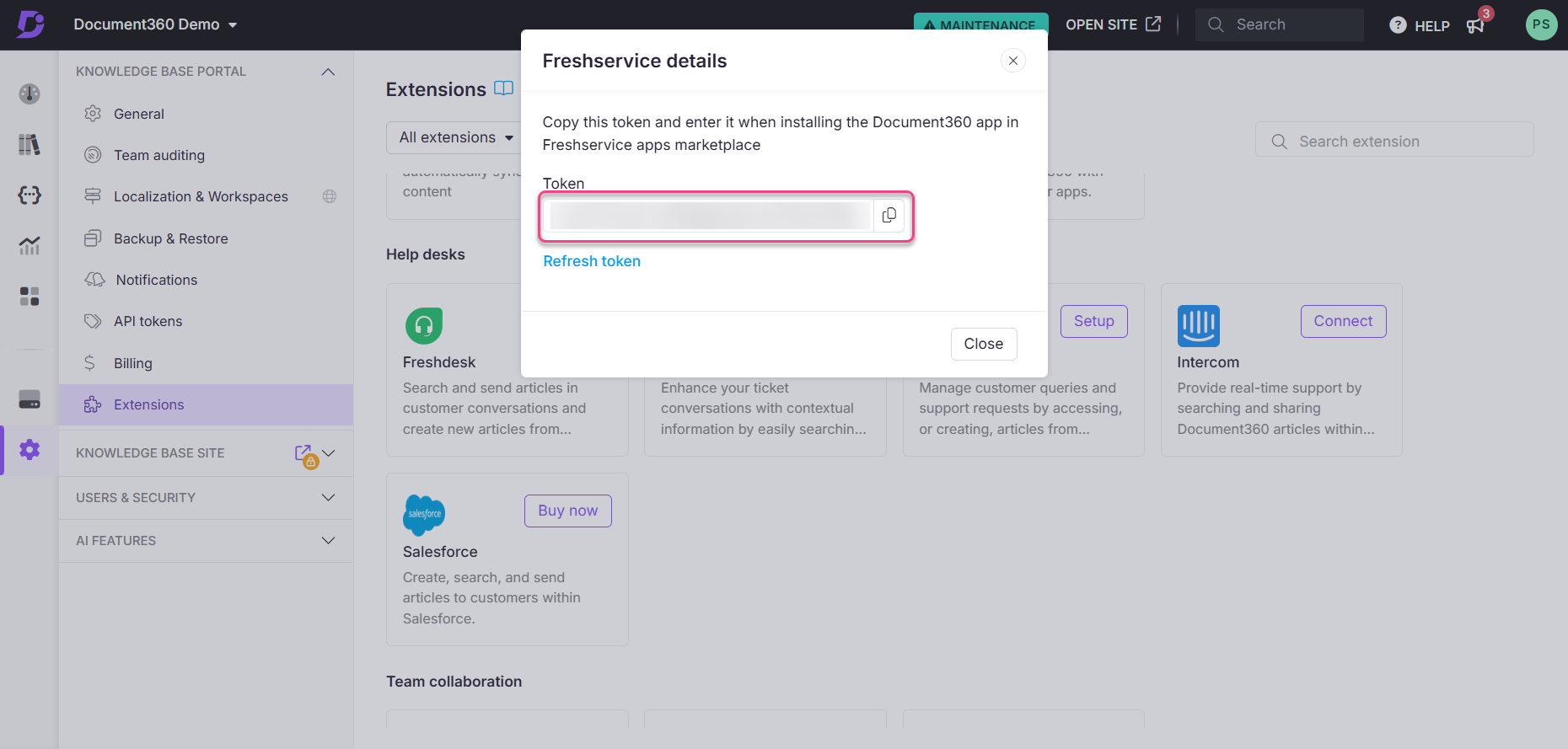Click the Team auditing icon
Viewport: 1568px width, 749px height.
[x=93, y=155]
